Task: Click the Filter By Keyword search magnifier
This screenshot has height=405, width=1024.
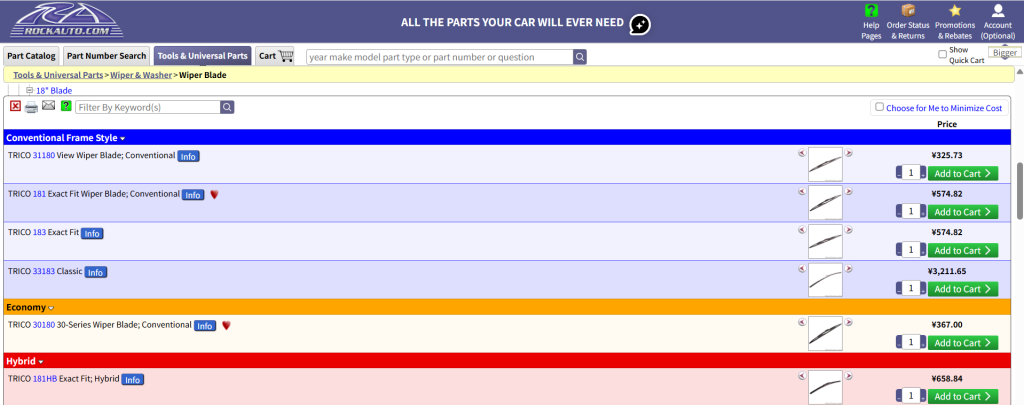Action: click(x=227, y=107)
